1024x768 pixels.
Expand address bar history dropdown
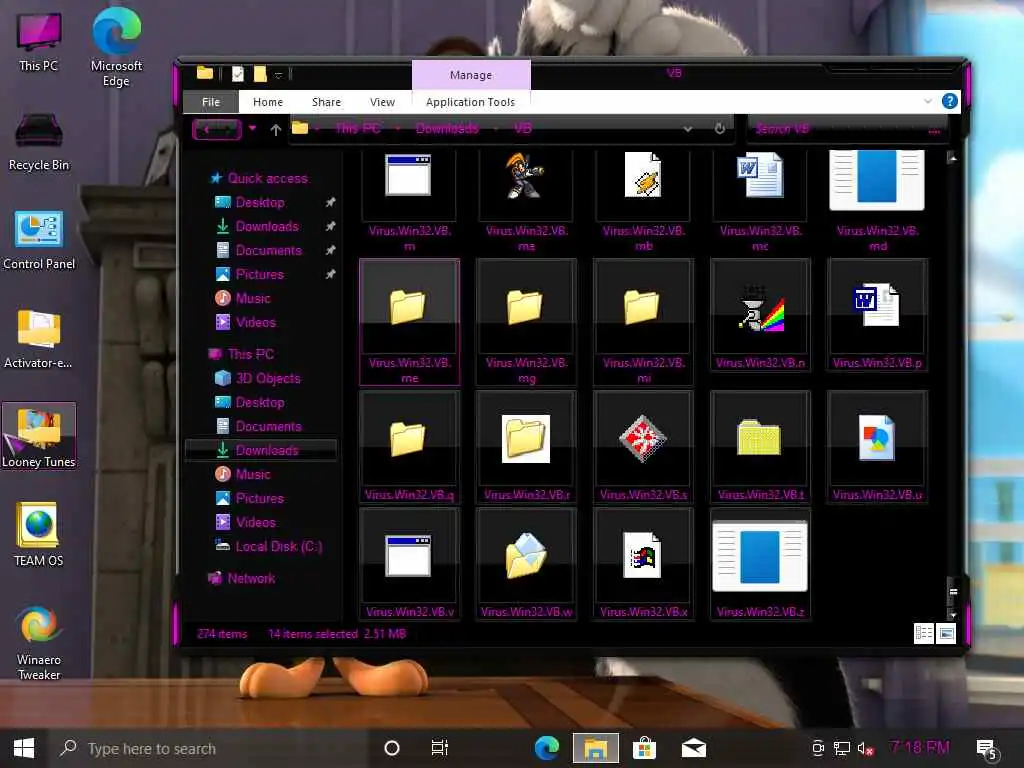click(x=688, y=129)
